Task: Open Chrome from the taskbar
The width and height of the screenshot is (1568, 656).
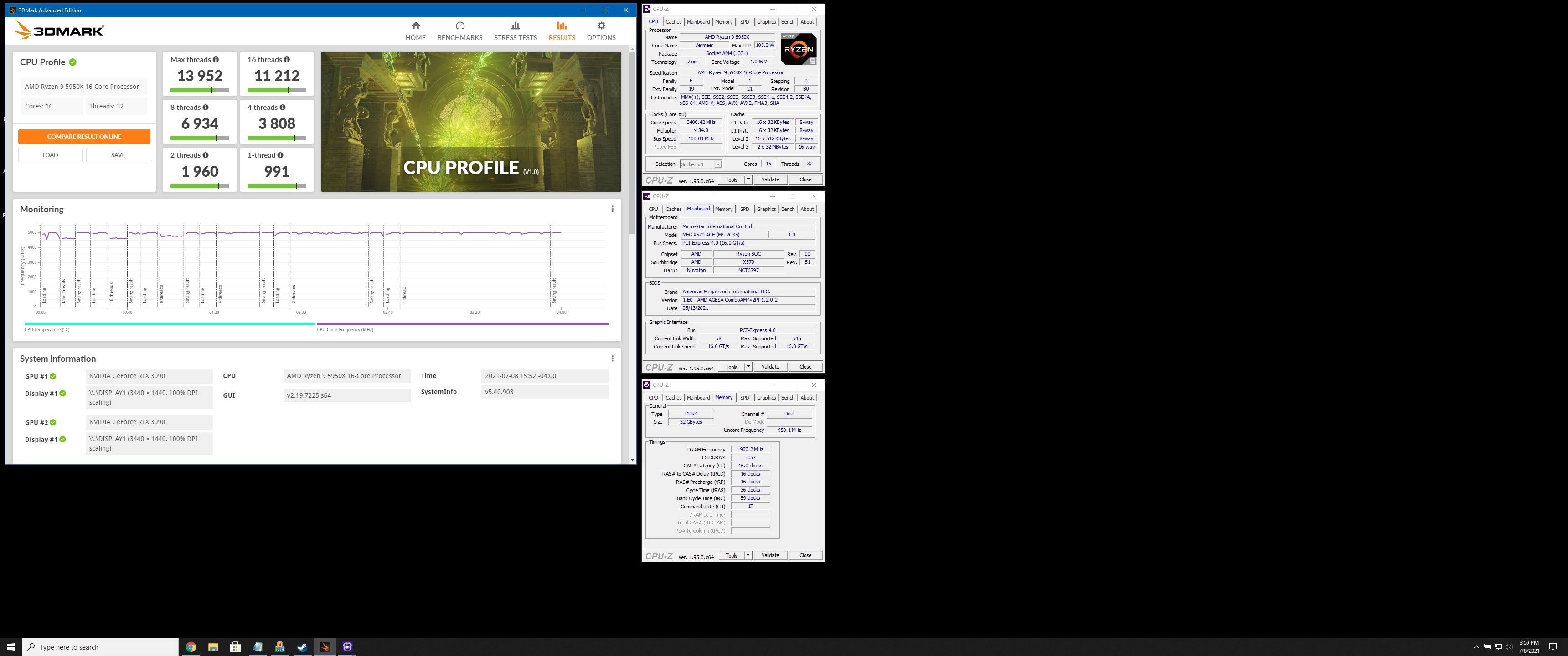Action: (x=191, y=647)
